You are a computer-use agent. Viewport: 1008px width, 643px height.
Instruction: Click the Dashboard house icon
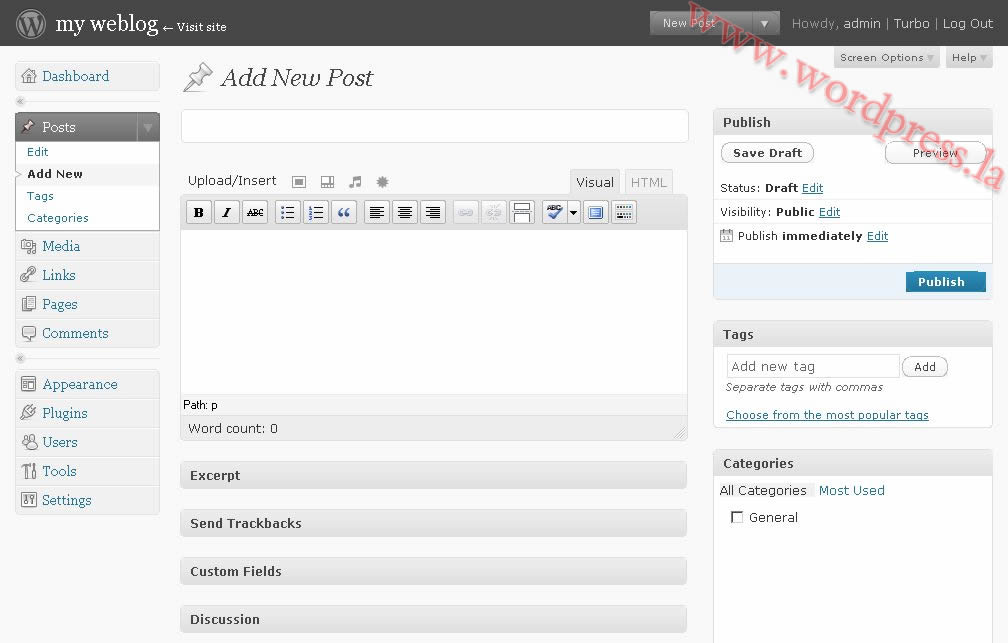29,76
